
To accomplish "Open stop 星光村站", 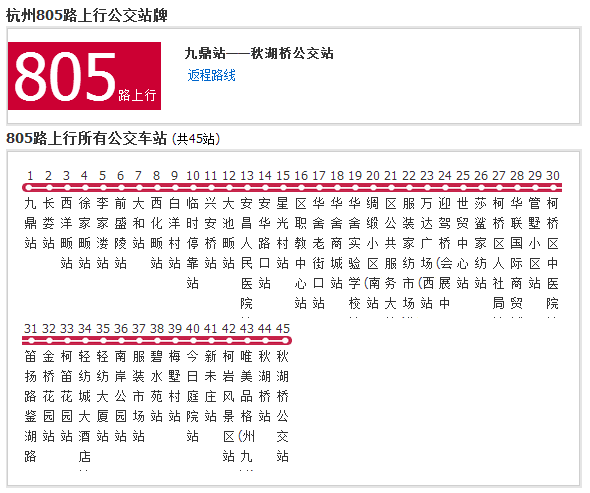I will point(283,233).
